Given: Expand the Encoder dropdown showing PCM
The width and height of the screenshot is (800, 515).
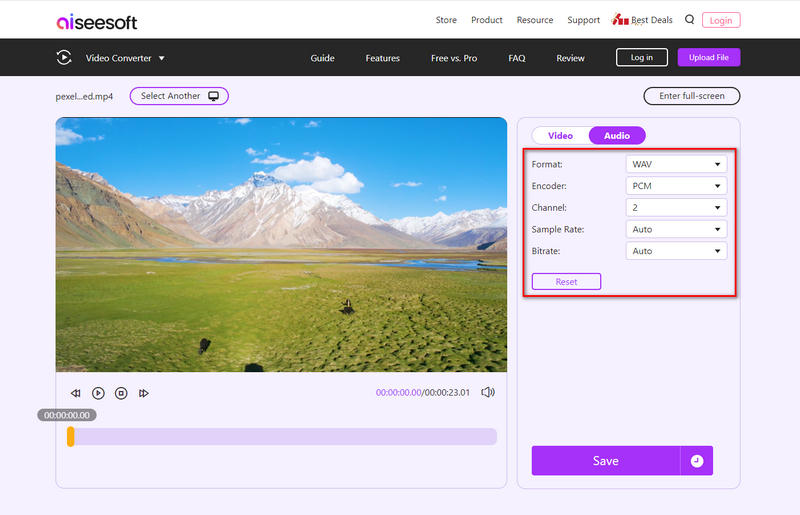Looking at the screenshot, I should [676, 186].
